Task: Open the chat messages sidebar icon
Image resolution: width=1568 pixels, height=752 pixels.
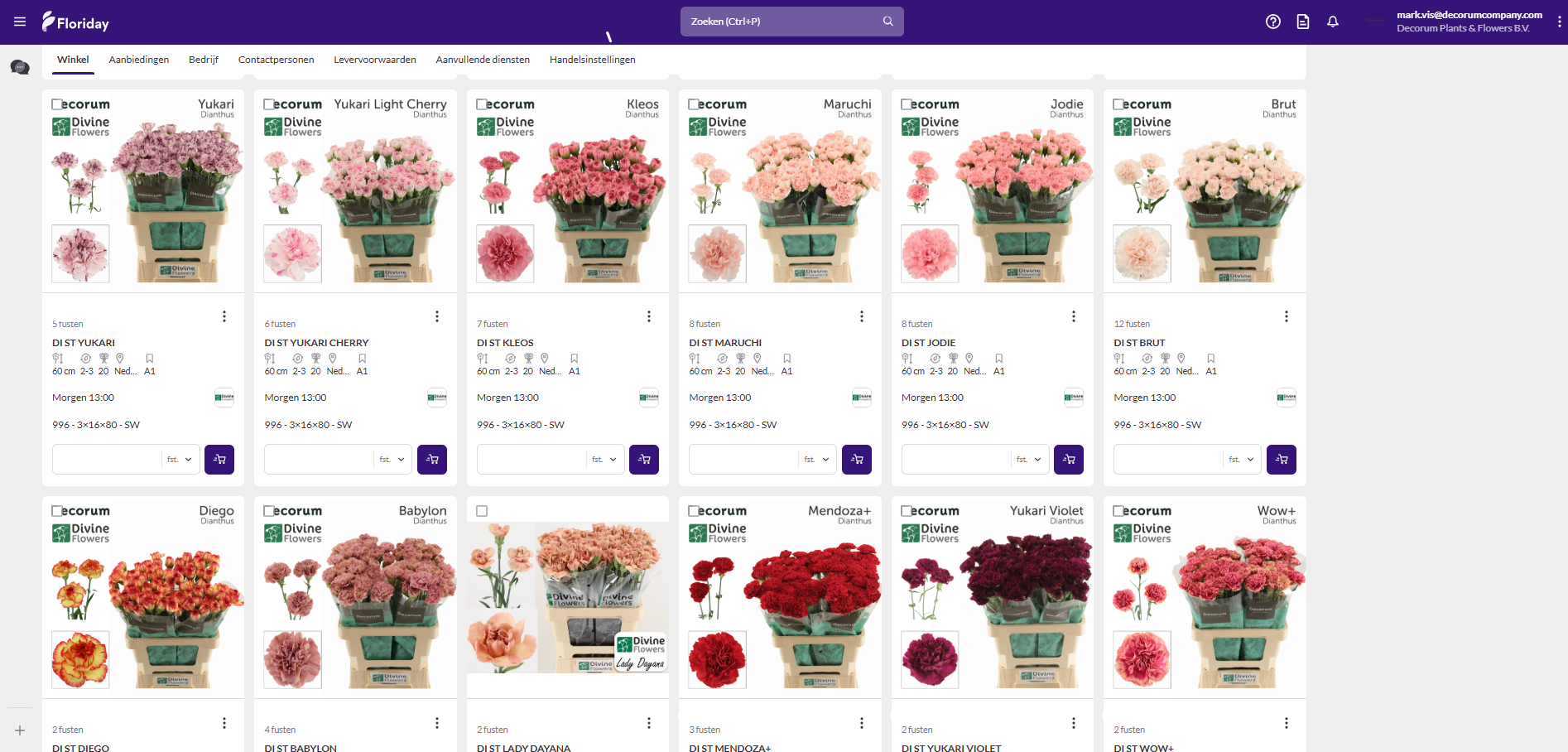Action: click(x=20, y=67)
